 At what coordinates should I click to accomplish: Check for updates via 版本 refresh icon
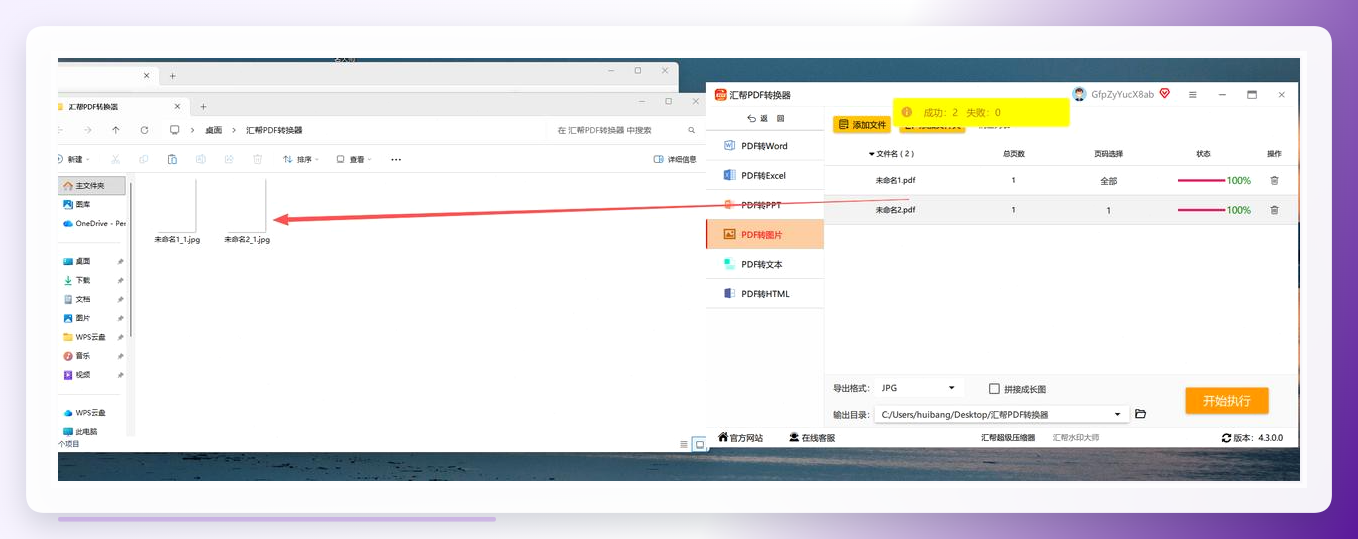(1227, 438)
